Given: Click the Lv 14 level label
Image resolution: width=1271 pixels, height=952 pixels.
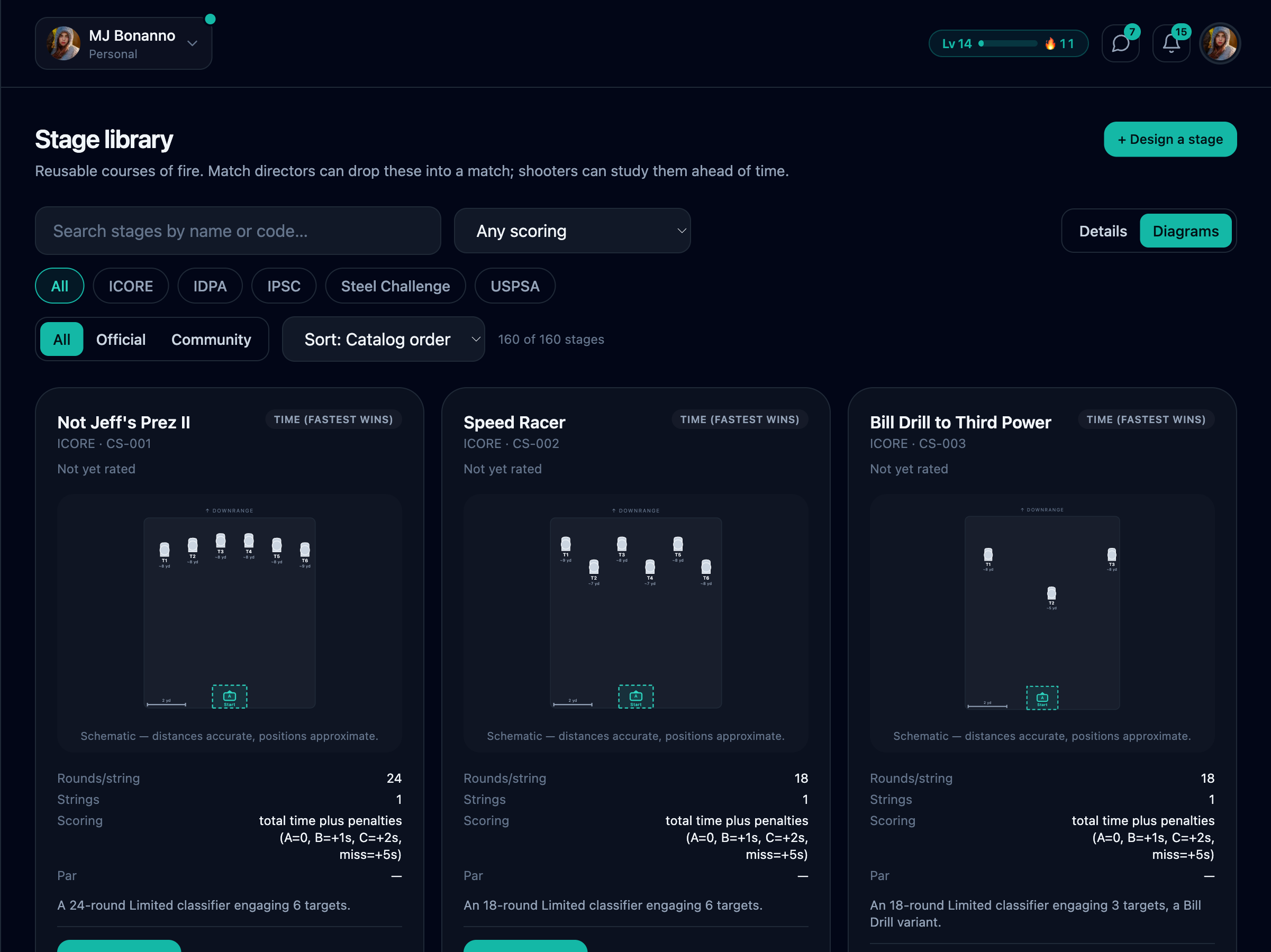Looking at the screenshot, I should (957, 44).
